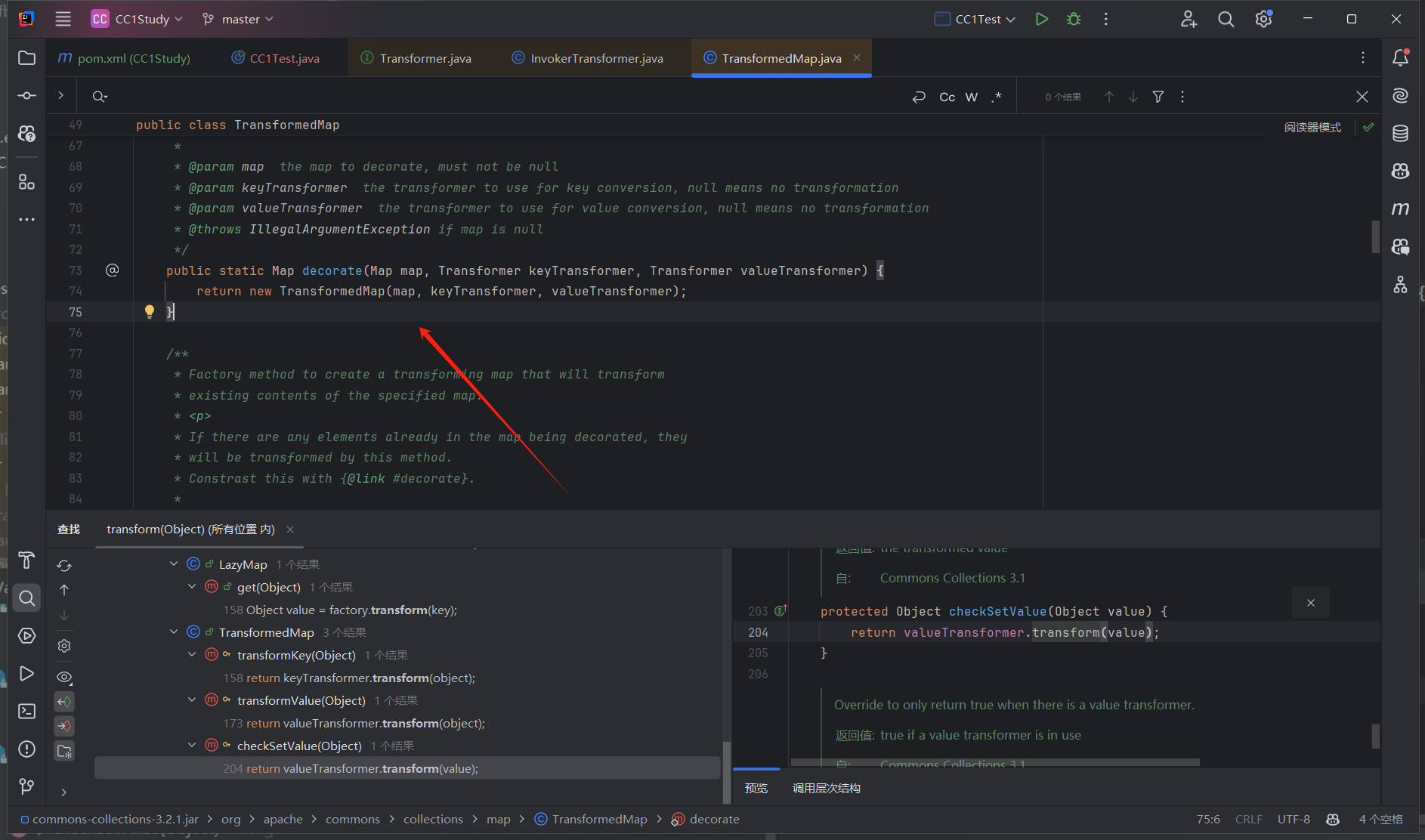Debug the CC1Test configuration
This screenshot has width=1425, height=840.
tap(1074, 19)
